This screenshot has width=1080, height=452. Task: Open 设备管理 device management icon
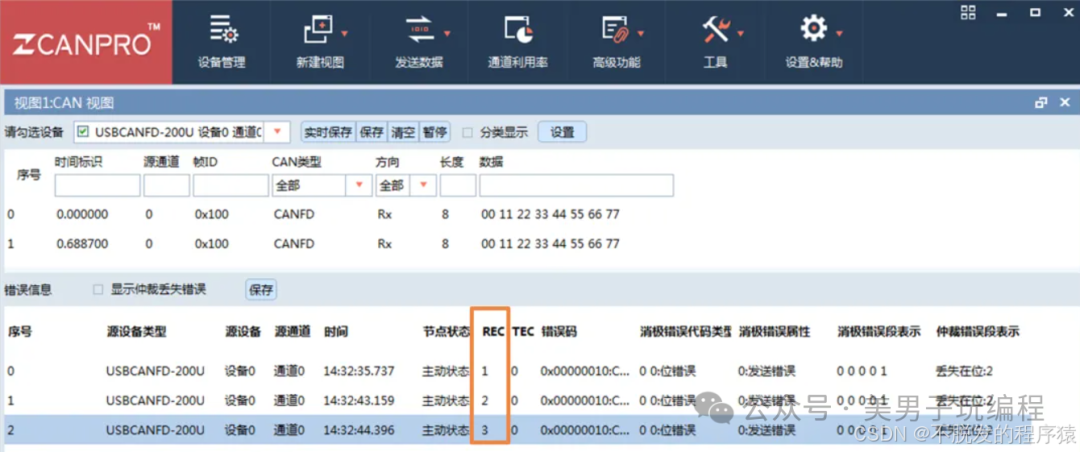tap(222, 31)
